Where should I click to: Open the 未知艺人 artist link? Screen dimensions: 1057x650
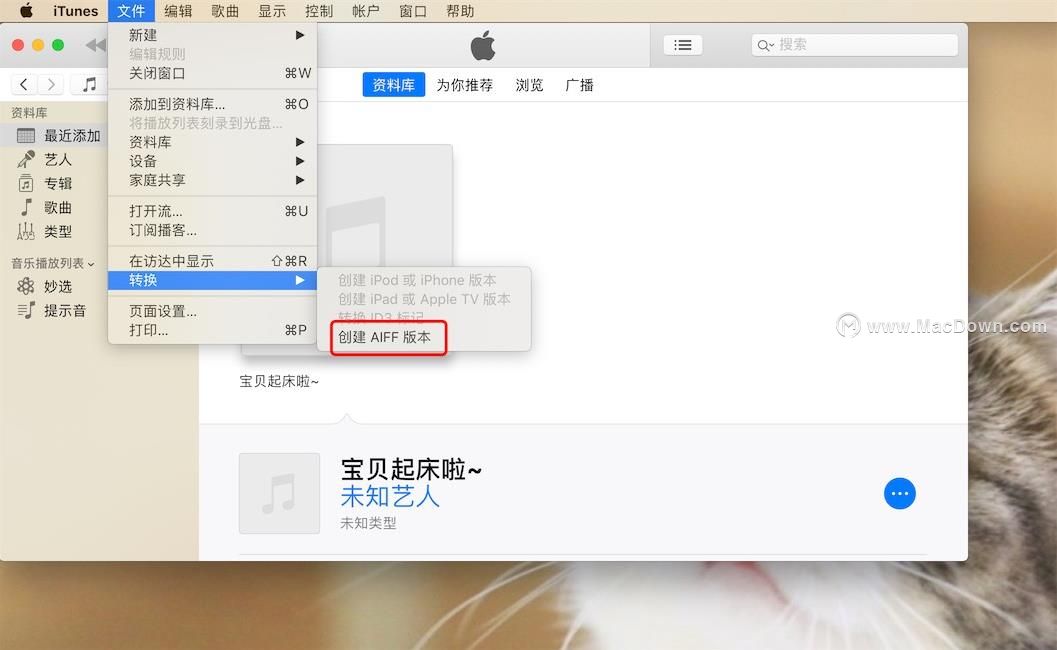pyautogui.click(x=390, y=497)
